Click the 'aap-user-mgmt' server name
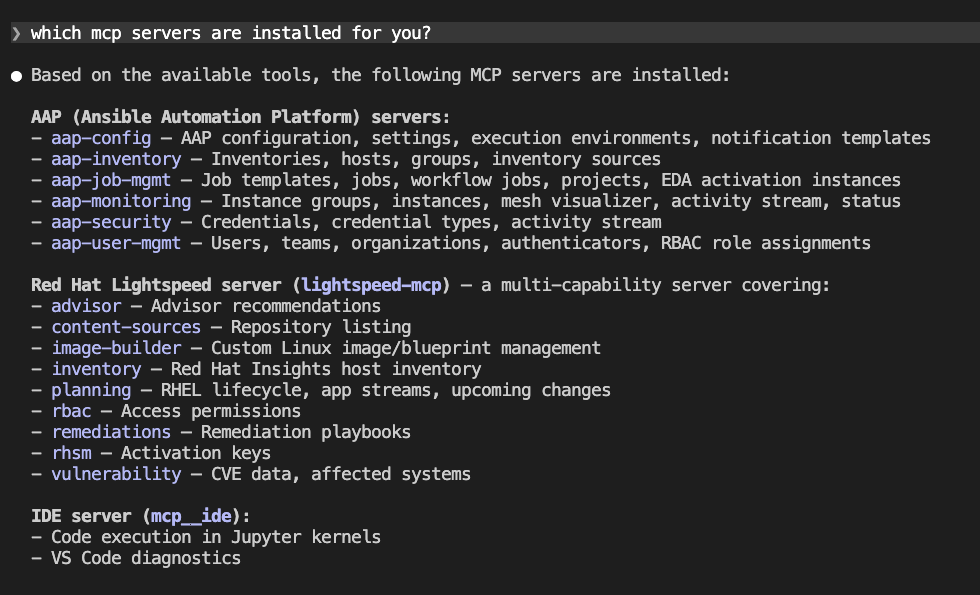Screen dimensions: 980x595 point(116,243)
